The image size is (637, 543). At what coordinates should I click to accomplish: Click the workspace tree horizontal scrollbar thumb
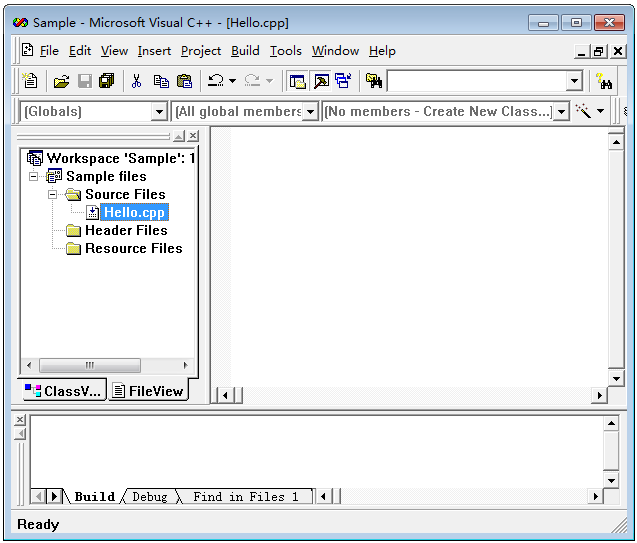(90, 365)
